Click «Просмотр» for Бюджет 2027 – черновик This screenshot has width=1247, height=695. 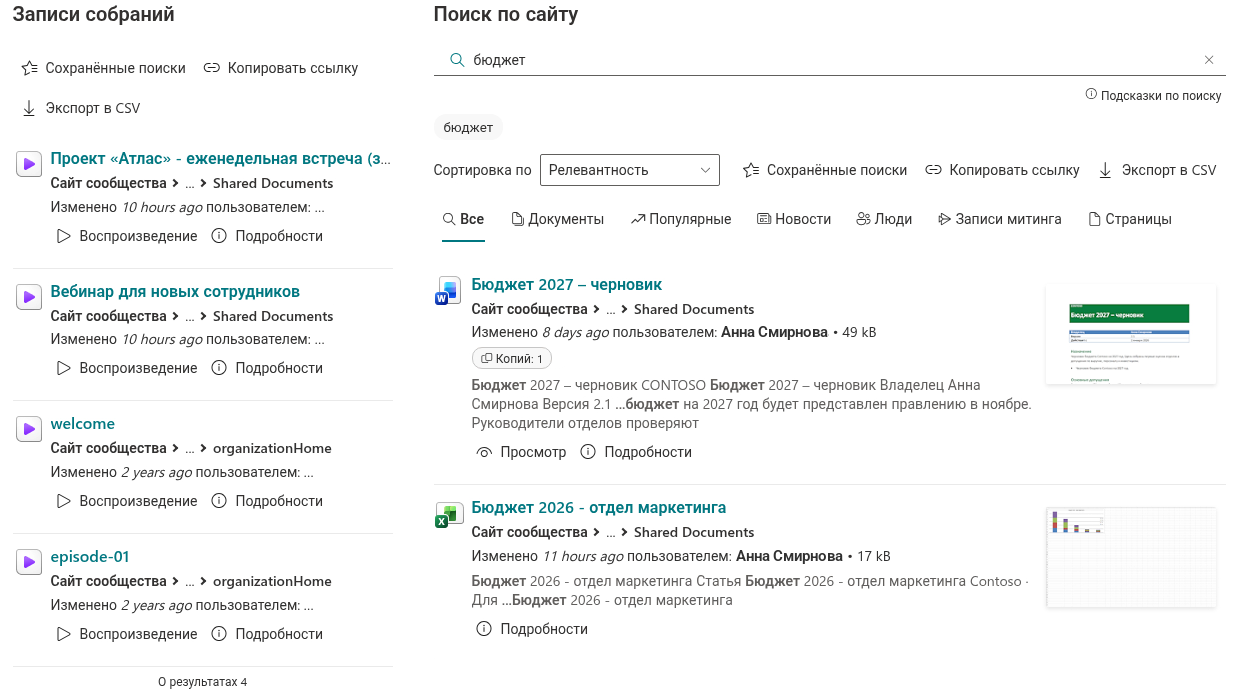(521, 452)
